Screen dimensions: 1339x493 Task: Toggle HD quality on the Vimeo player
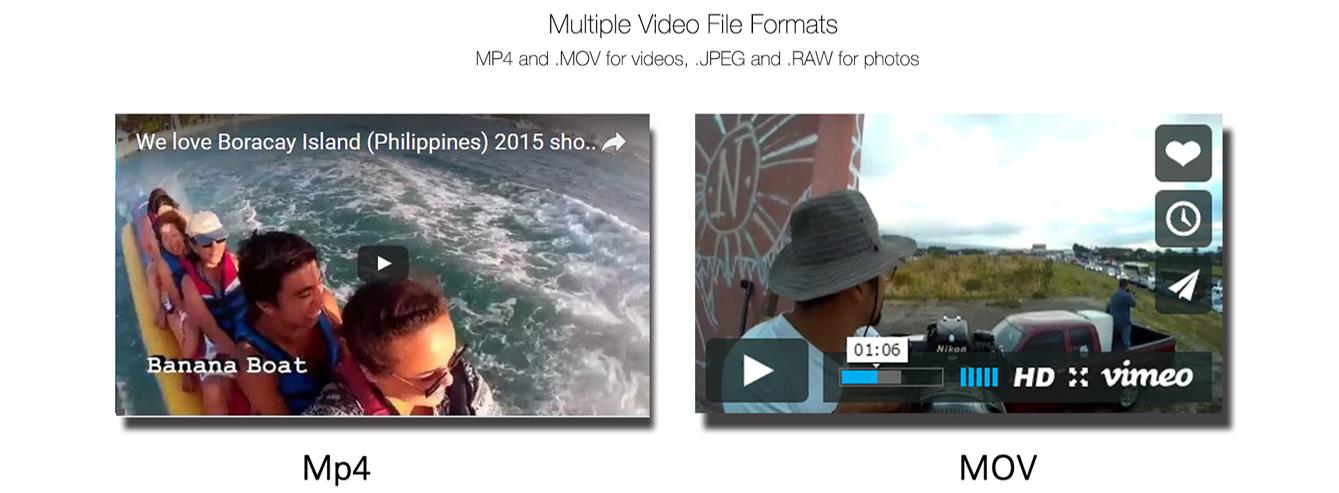click(x=1034, y=377)
